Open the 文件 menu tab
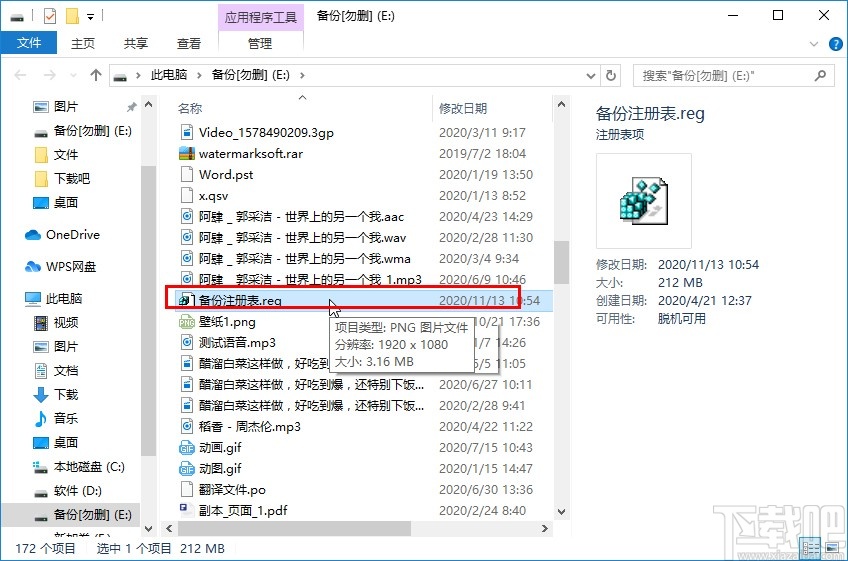Viewport: 848px width, 561px height. coord(29,43)
